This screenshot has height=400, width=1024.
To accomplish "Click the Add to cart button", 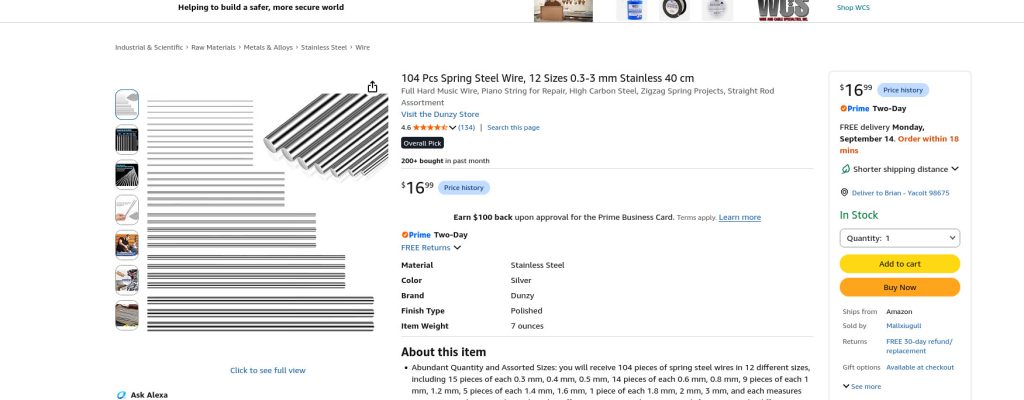I will click(x=899, y=264).
